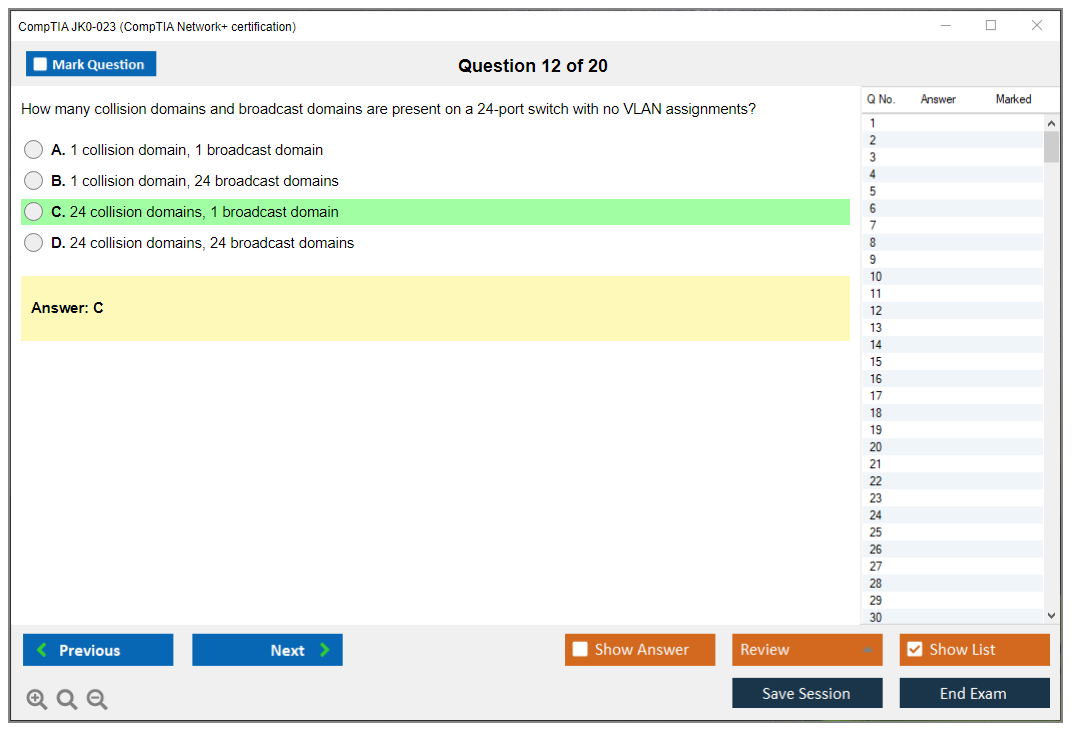Open the Review dropdown menu
The image size is (1075, 735).
click(x=807, y=650)
